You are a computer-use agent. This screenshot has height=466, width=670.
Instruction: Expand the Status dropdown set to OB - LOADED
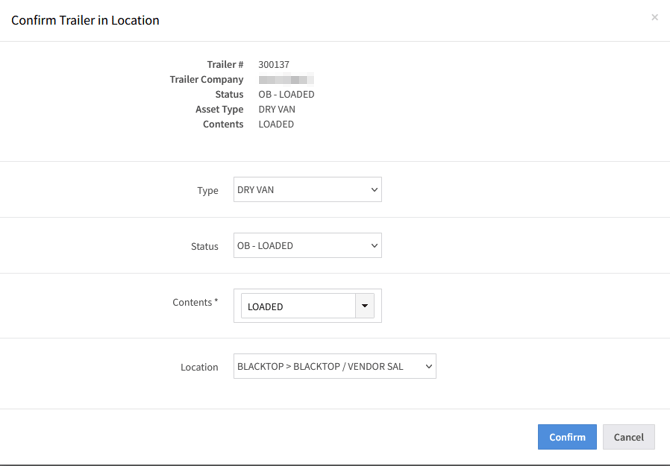(307, 246)
